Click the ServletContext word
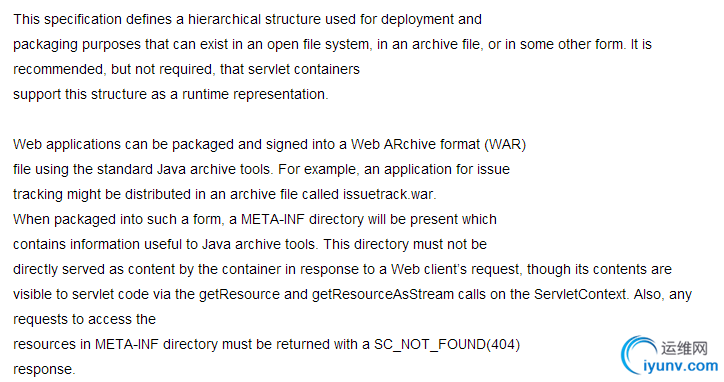This screenshot has width=724, height=382. pyautogui.click(x=580, y=294)
